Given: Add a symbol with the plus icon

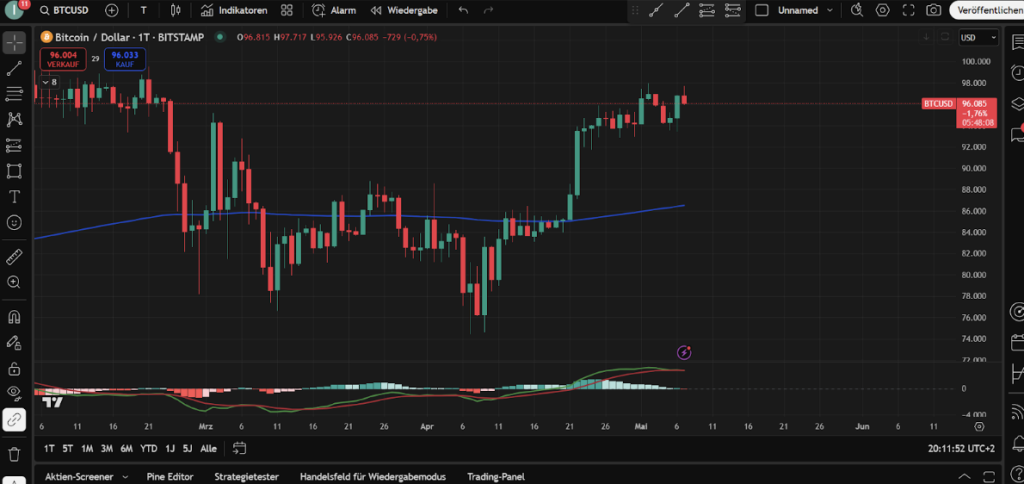Looking at the screenshot, I should point(112,10).
